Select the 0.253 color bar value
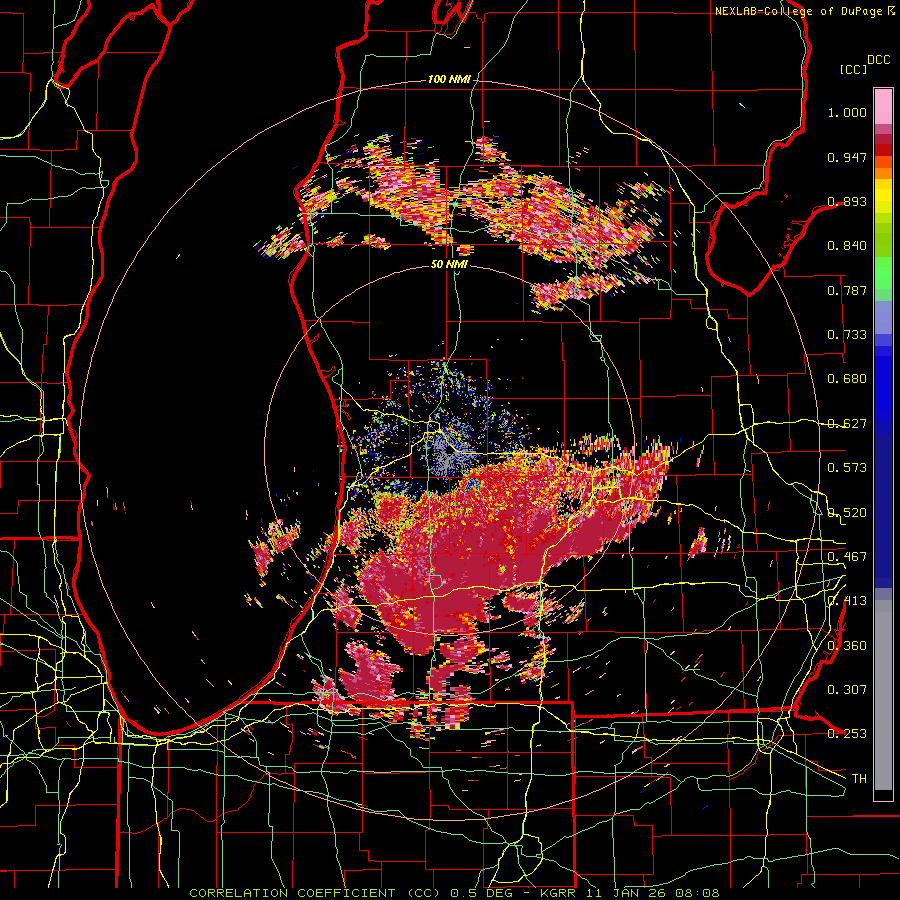The height and width of the screenshot is (900, 900). pyautogui.click(x=847, y=734)
